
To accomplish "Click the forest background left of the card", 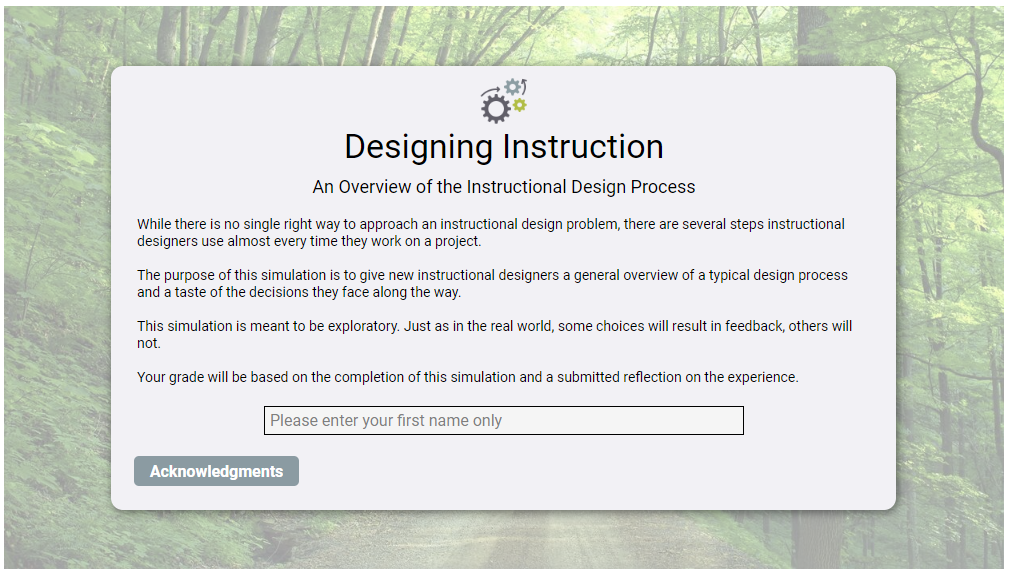I will [x=55, y=300].
